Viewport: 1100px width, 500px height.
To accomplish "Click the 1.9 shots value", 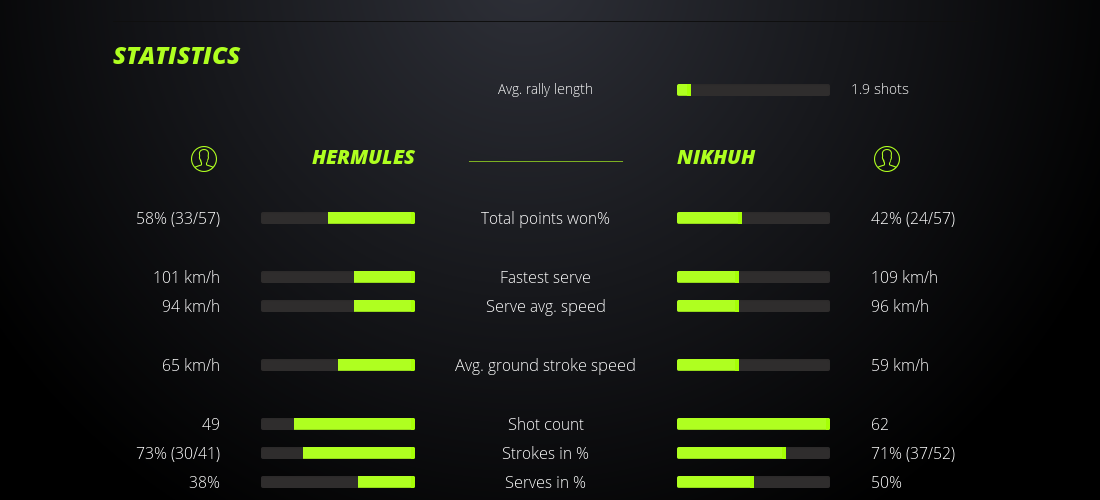I will click(x=880, y=89).
